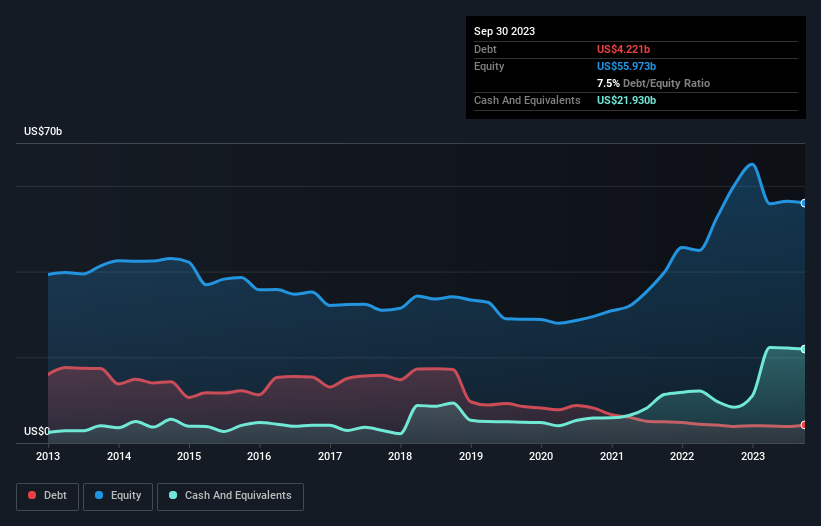Select the 2023 x-axis label

click(x=752, y=456)
